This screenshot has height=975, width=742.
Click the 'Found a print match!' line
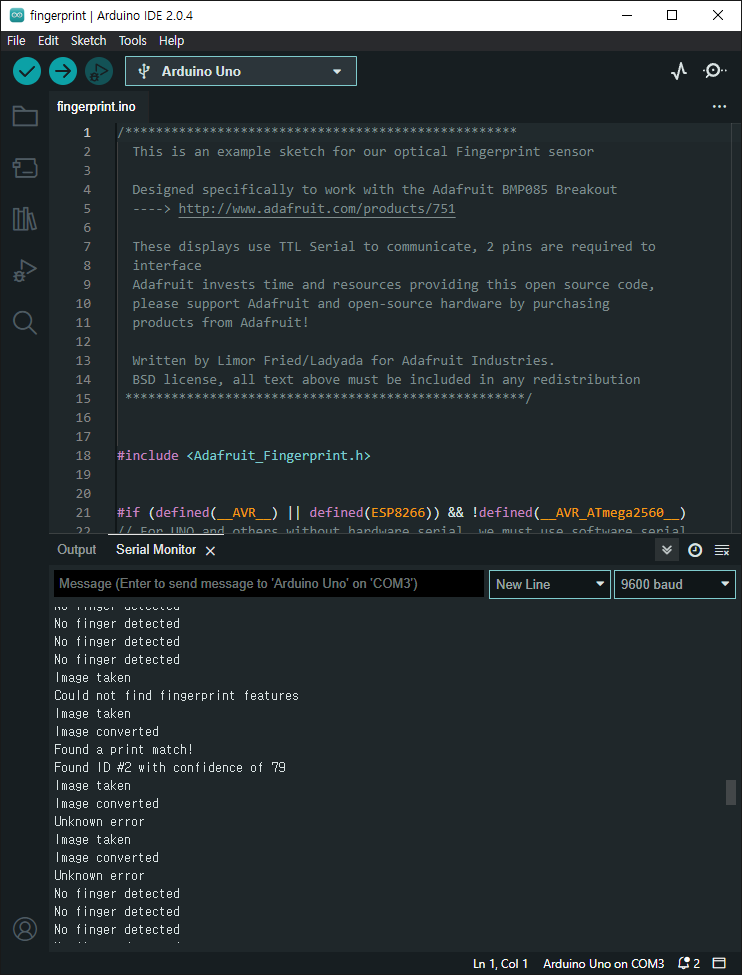point(124,749)
